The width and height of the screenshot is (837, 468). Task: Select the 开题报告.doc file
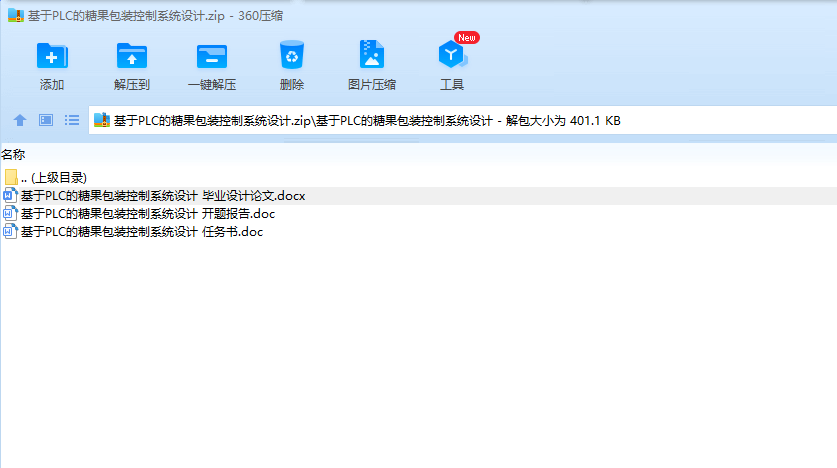(x=148, y=214)
